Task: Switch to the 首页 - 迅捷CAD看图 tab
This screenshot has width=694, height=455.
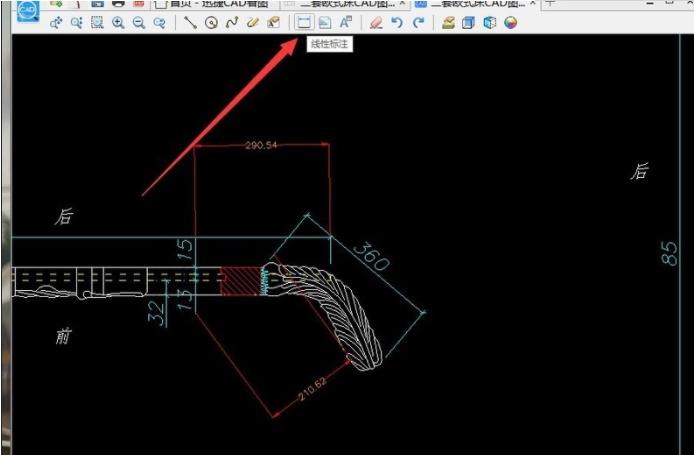Action: click(214, 4)
